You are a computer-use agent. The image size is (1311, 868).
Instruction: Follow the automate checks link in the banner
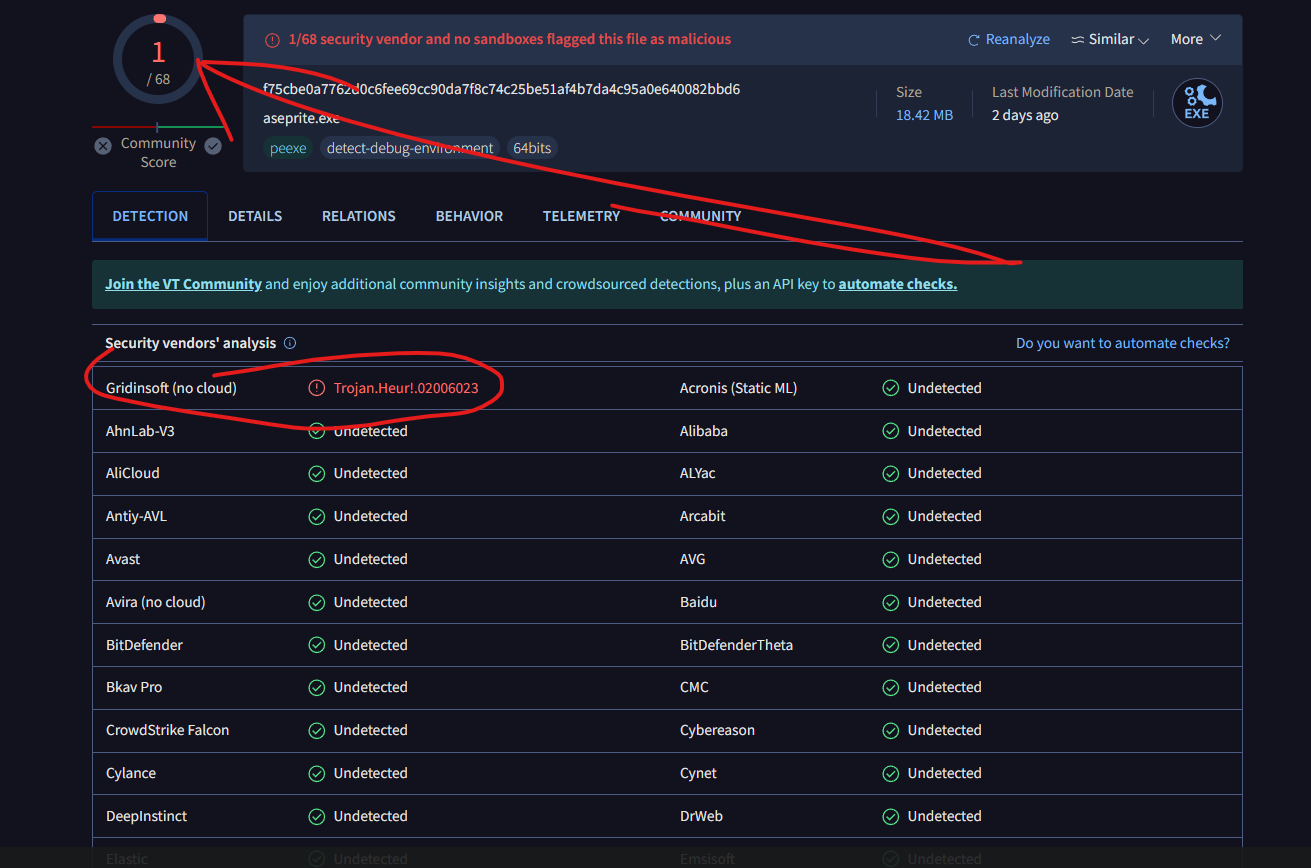tap(897, 284)
